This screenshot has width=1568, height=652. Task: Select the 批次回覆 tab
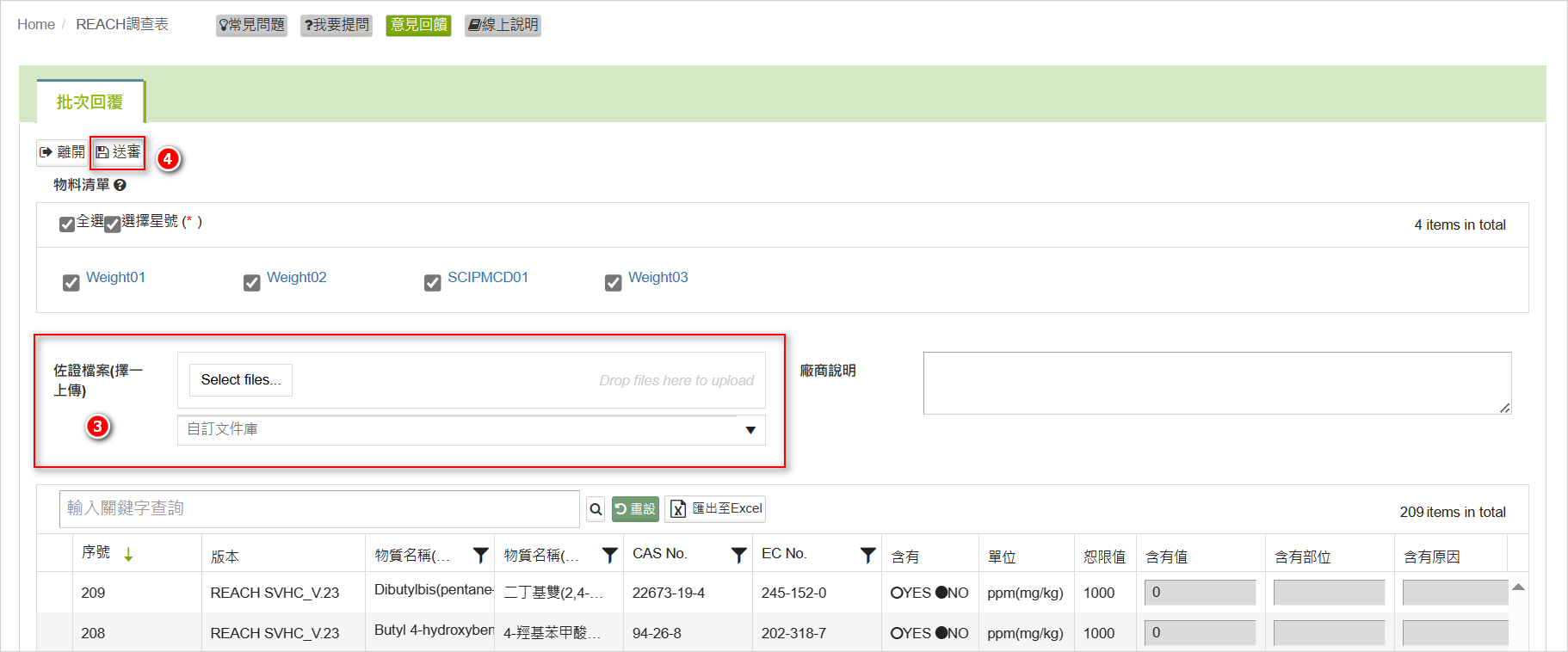click(90, 102)
